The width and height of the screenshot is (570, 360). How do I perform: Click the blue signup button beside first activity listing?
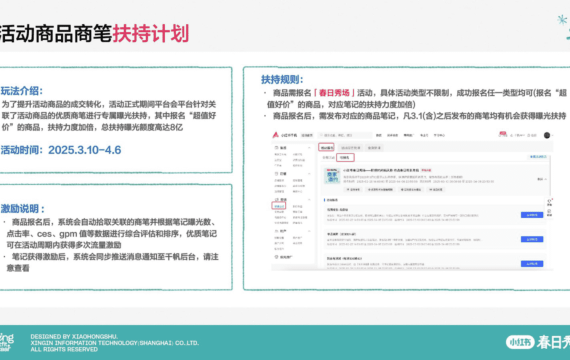(x=532, y=215)
